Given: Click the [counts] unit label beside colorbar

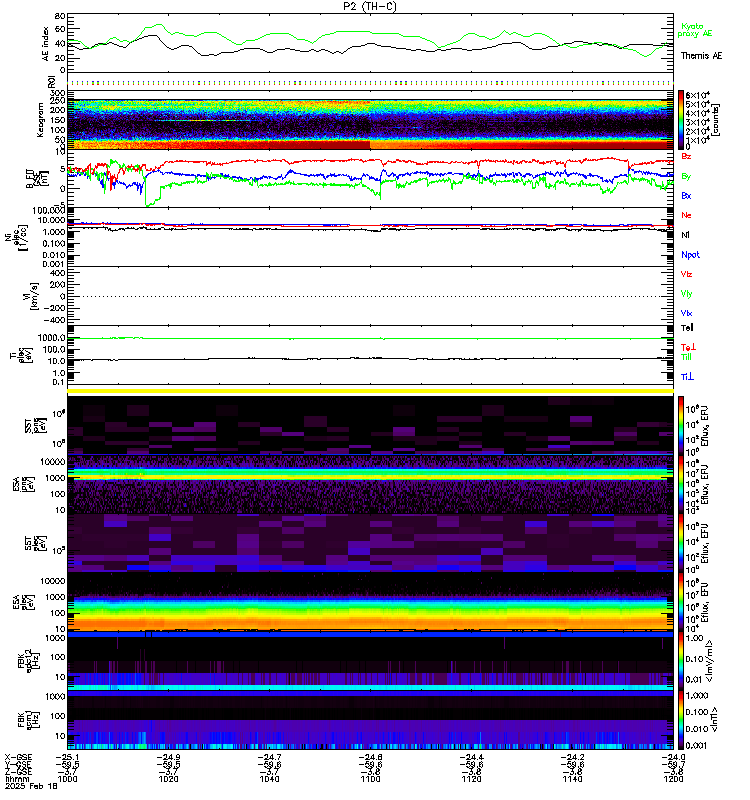Looking at the screenshot, I should (x=716, y=120).
